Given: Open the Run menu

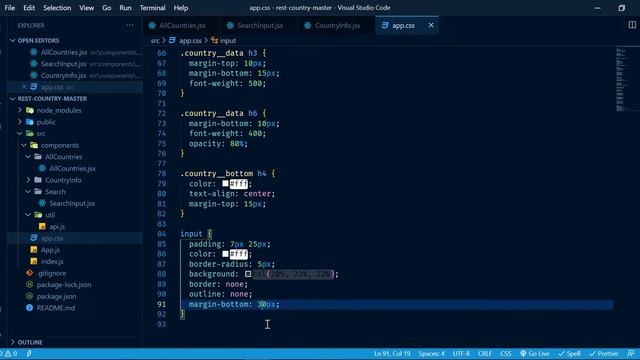Looking at the screenshot, I should click(125, 8).
